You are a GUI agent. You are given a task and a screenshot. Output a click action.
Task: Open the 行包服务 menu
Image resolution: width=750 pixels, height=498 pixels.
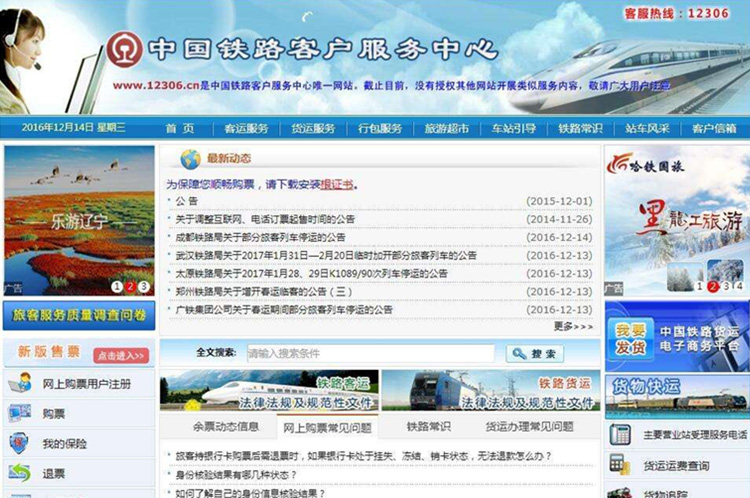point(380,128)
